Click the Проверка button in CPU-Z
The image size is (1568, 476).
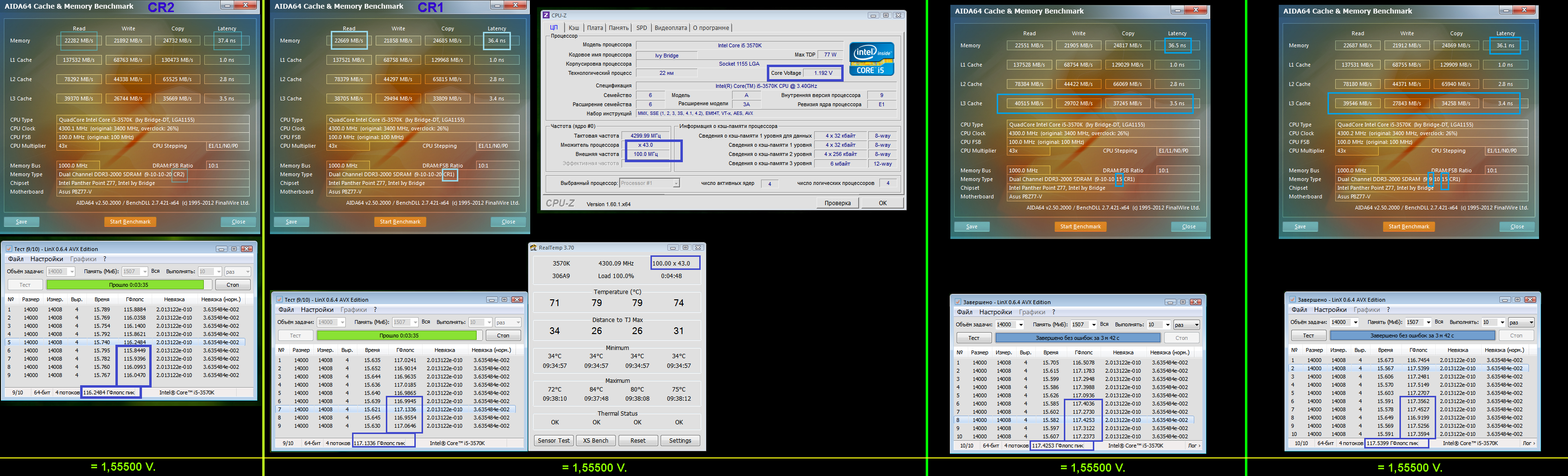pyautogui.click(x=837, y=203)
